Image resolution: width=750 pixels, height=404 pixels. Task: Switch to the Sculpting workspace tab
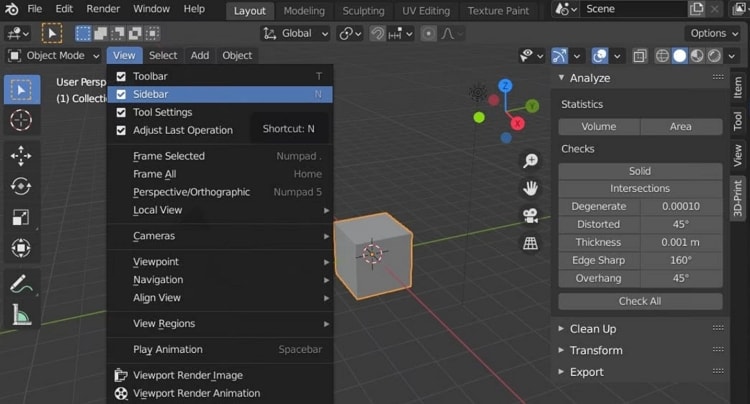coord(363,11)
